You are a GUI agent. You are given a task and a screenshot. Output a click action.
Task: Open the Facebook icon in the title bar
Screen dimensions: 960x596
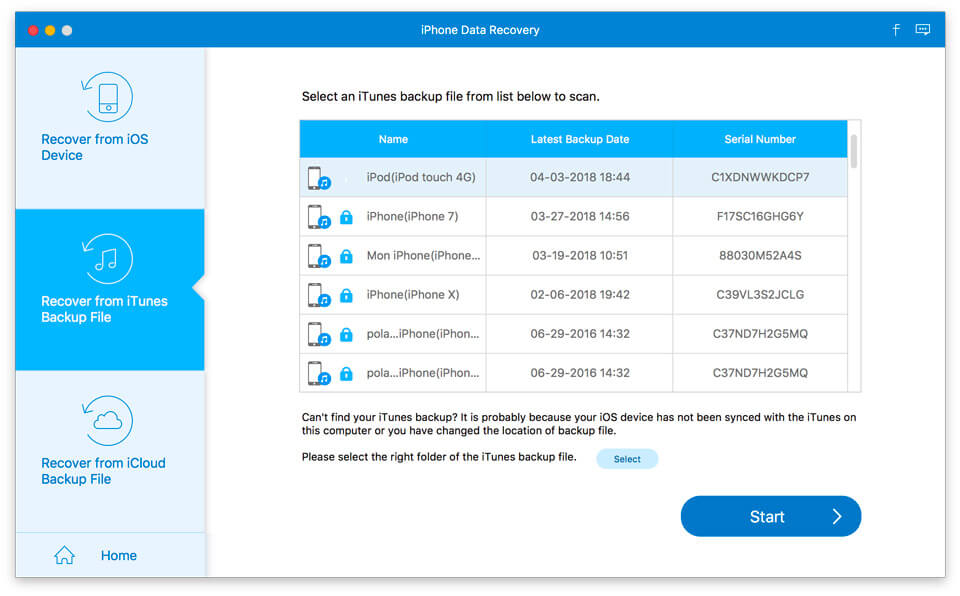point(896,29)
